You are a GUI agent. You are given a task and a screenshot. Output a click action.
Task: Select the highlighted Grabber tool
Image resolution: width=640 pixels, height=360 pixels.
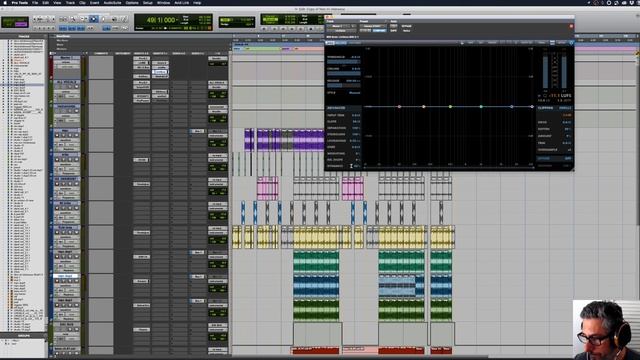[93, 19]
